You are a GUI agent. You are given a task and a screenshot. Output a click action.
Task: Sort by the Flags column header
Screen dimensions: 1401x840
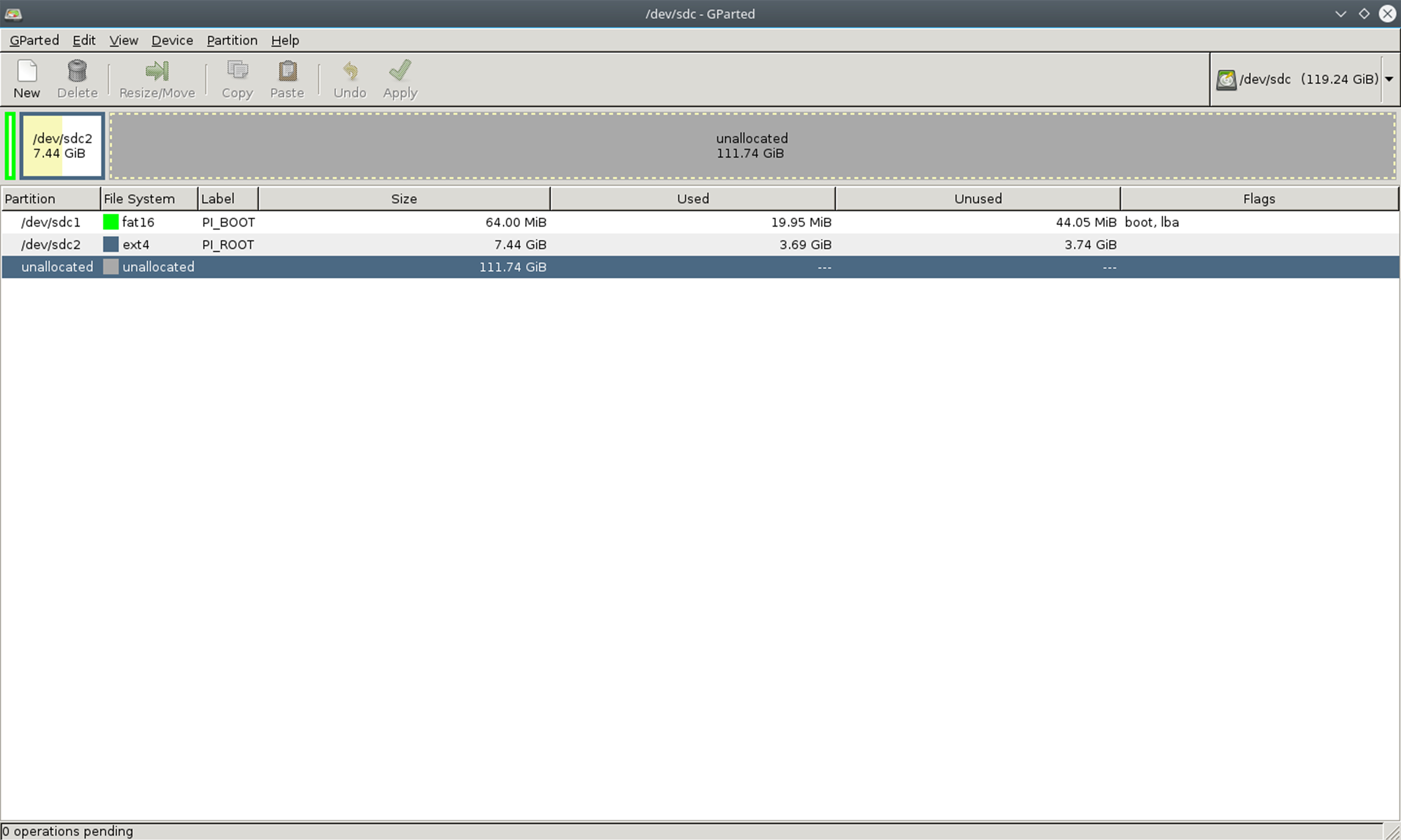click(x=1259, y=199)
